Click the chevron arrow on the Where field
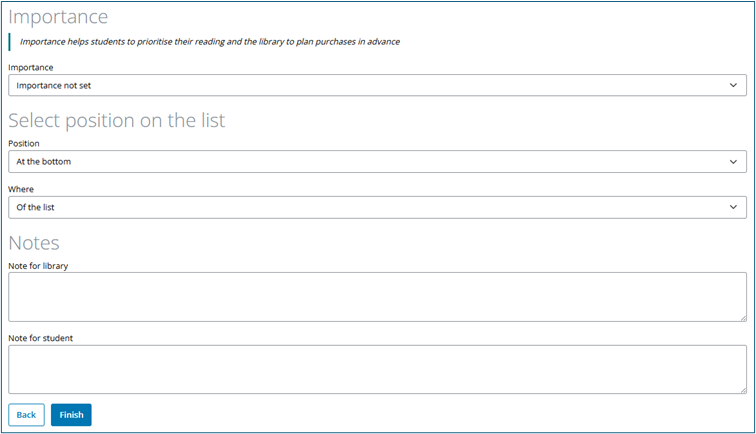 click(x=733, y=207)
